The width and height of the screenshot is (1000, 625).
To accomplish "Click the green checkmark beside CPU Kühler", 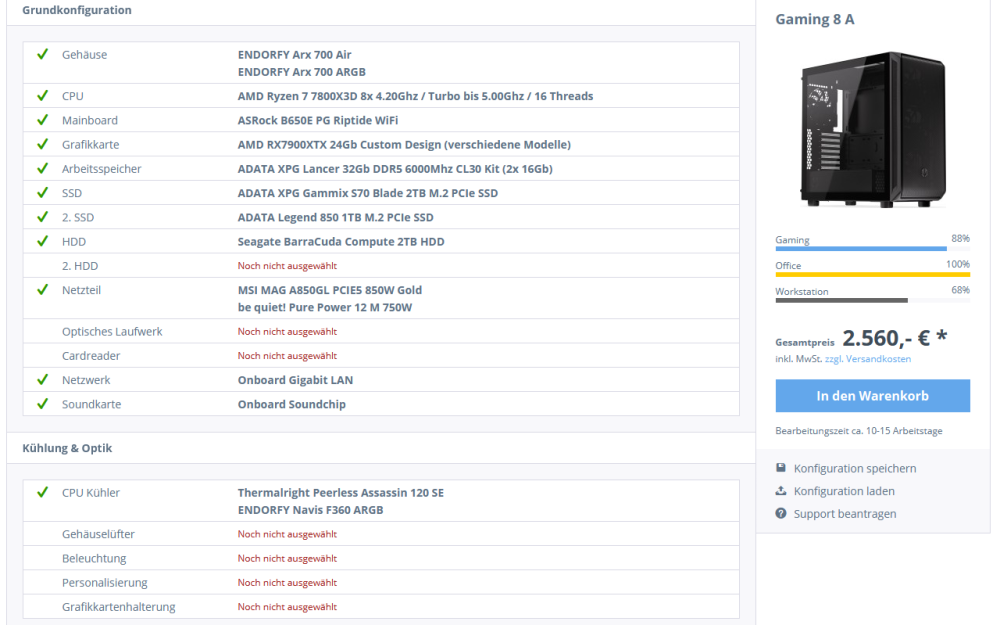I will [x=42, y=492].
